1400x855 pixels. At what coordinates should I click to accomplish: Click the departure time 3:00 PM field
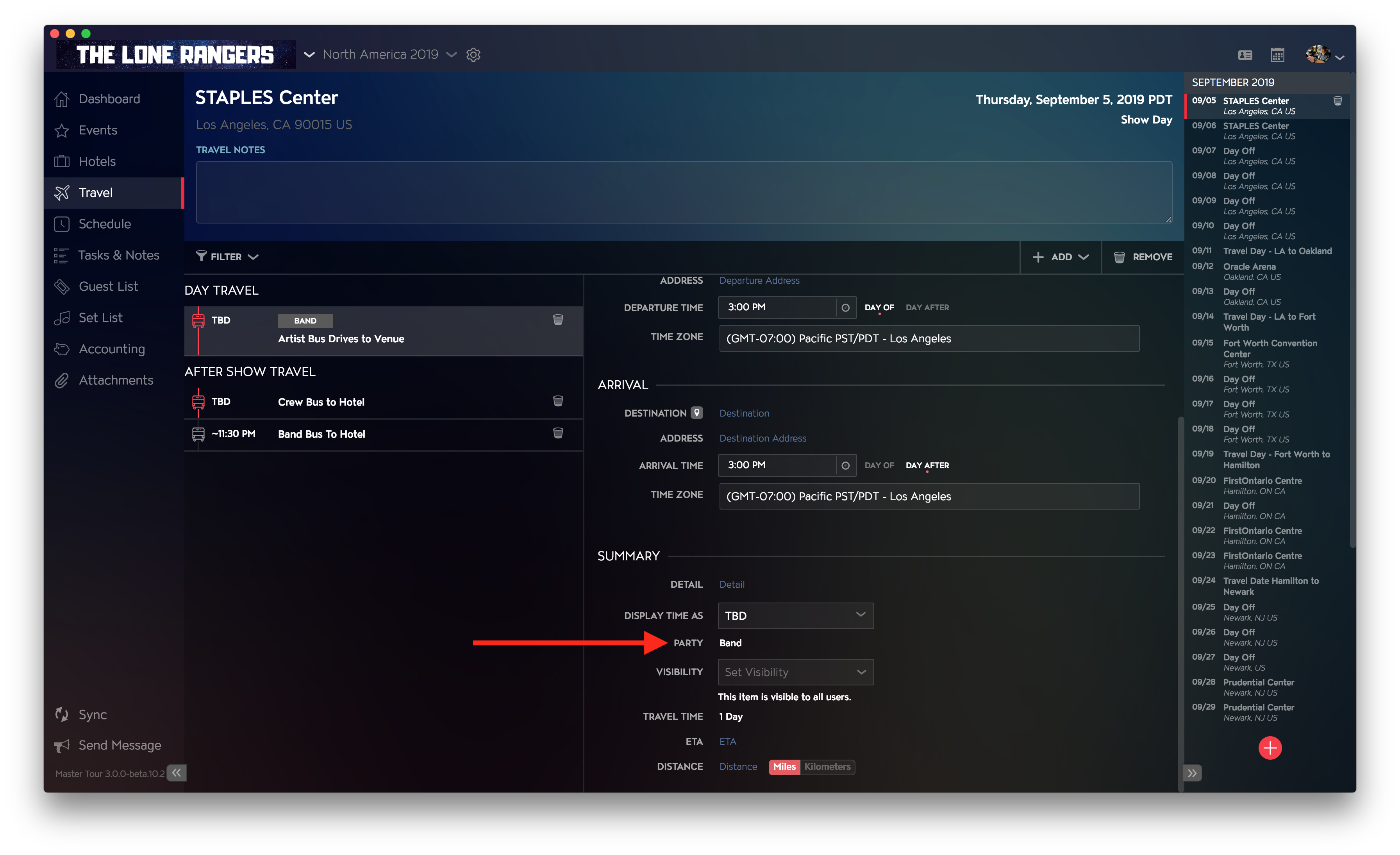(x=777, y=307)
